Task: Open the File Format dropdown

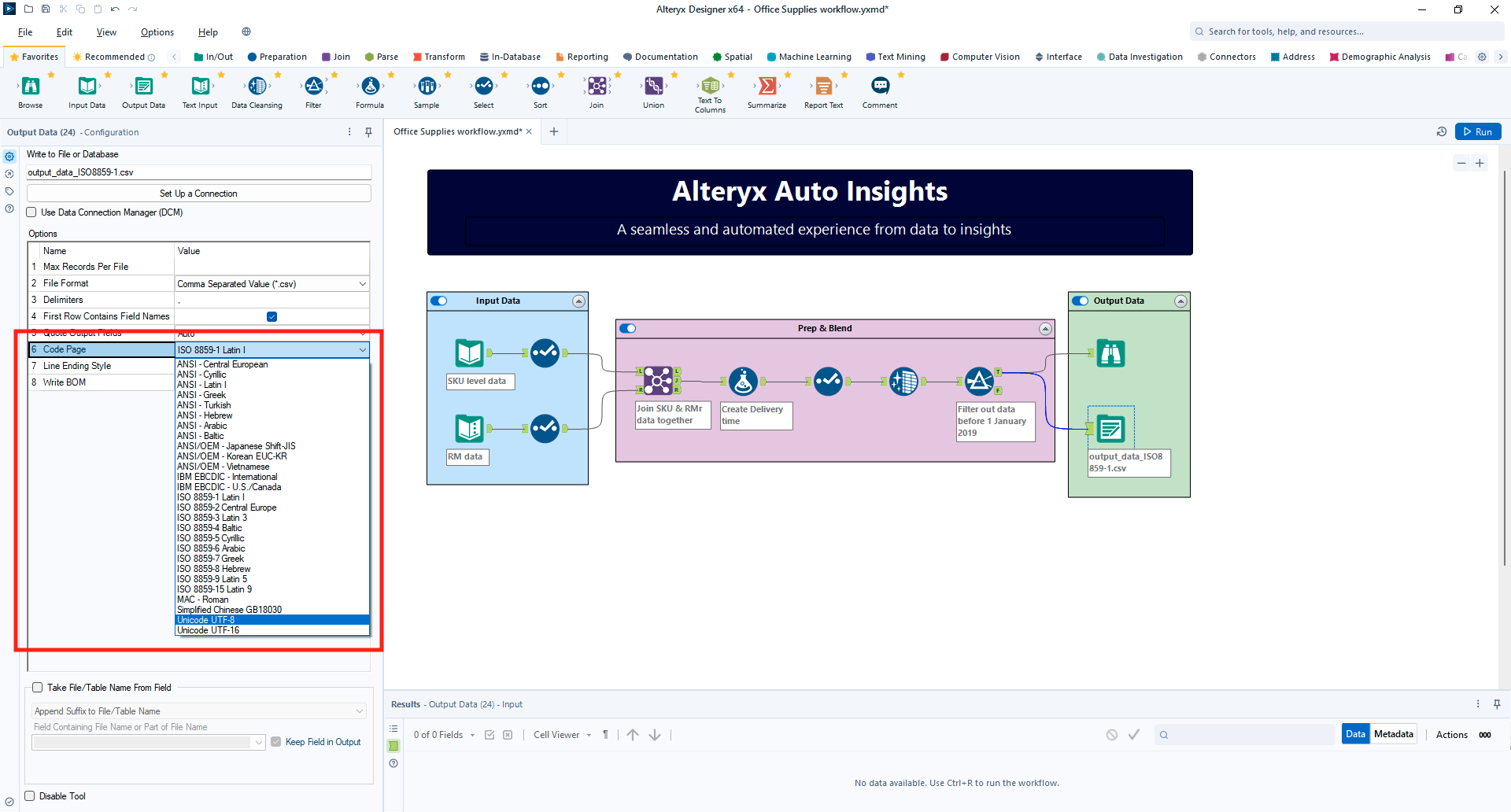Action: point(272,284)
